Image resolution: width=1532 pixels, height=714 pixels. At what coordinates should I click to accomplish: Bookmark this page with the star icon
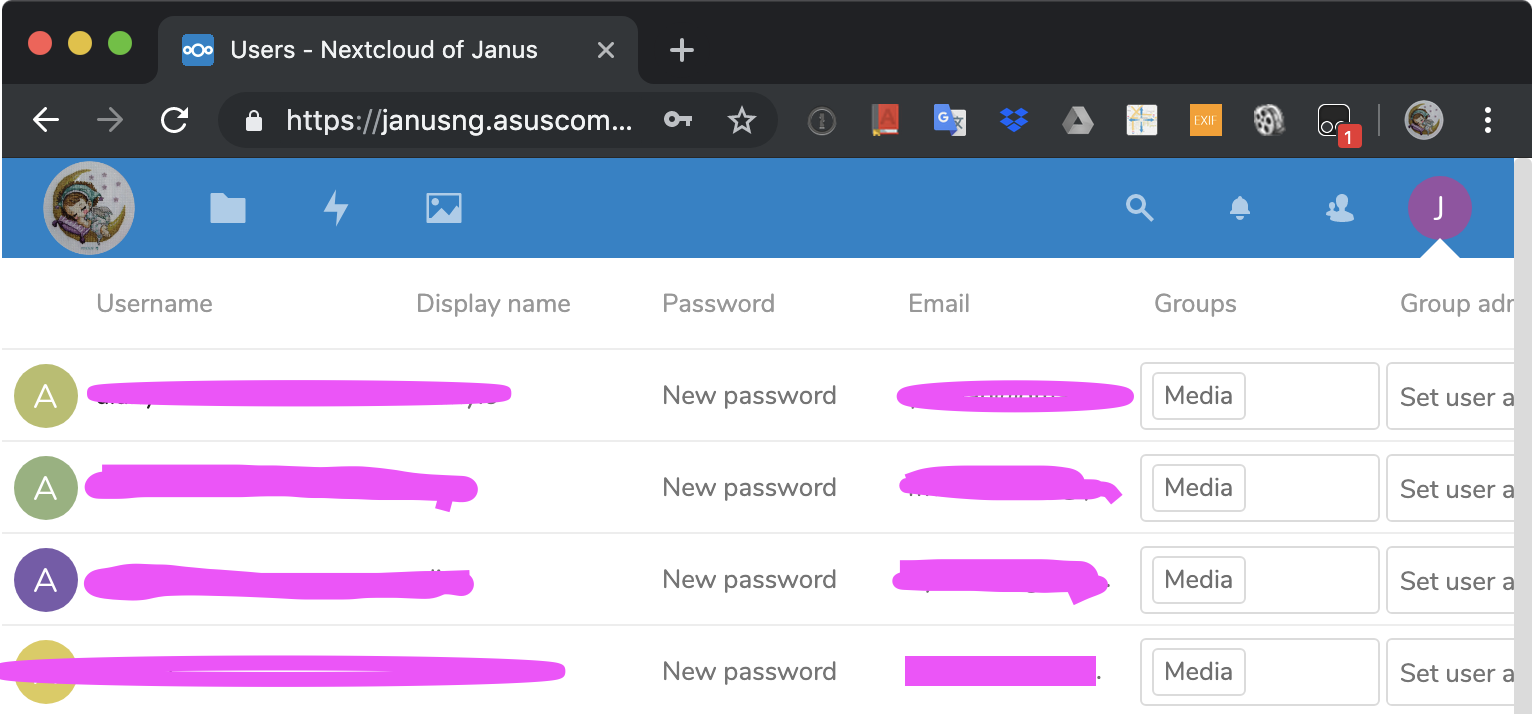point(741,121)
